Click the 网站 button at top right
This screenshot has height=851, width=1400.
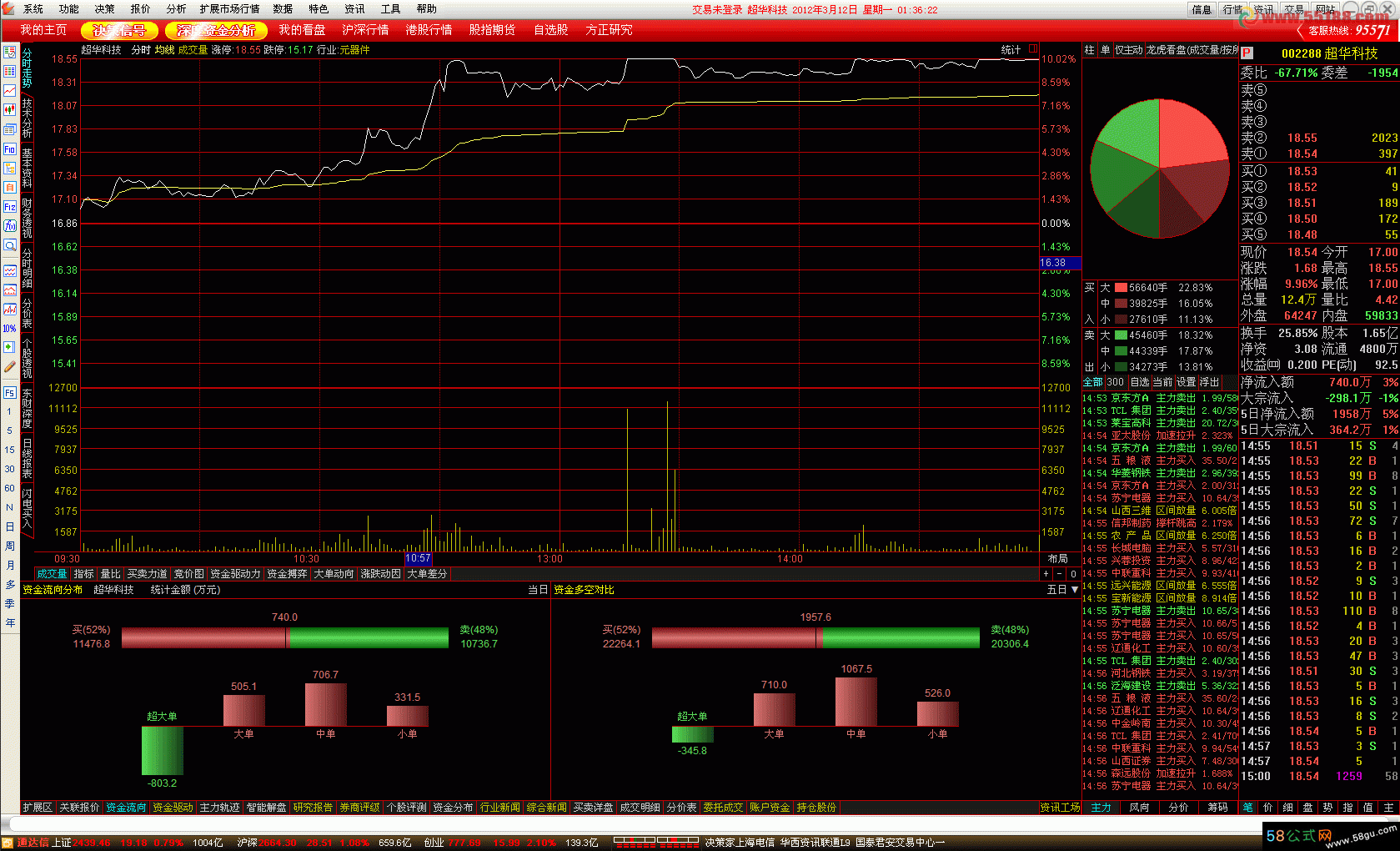(x=1326, y=10)
